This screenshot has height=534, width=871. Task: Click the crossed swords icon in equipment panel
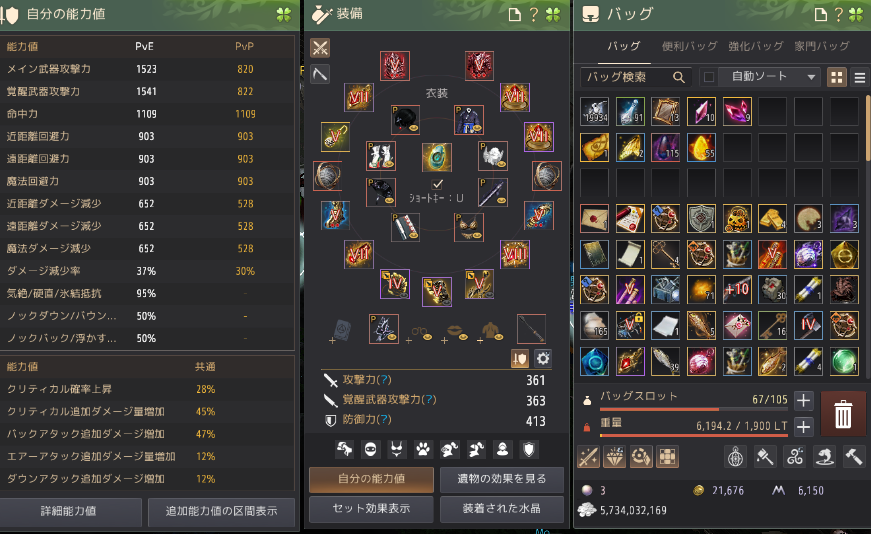pyautogui.click(x=320, y=48)
